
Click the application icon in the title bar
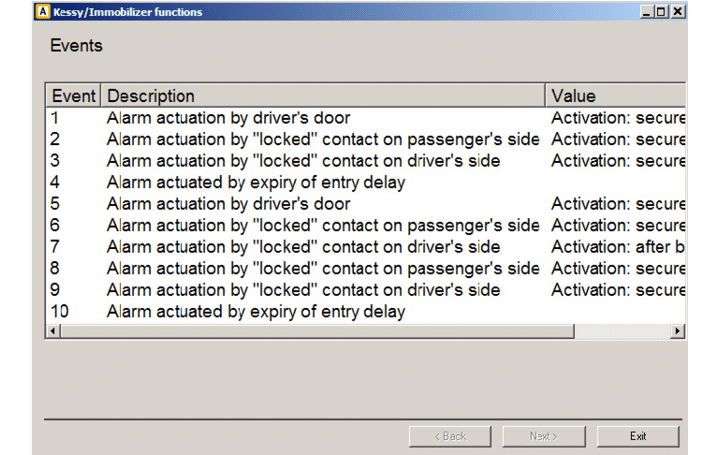pos(42,12)
